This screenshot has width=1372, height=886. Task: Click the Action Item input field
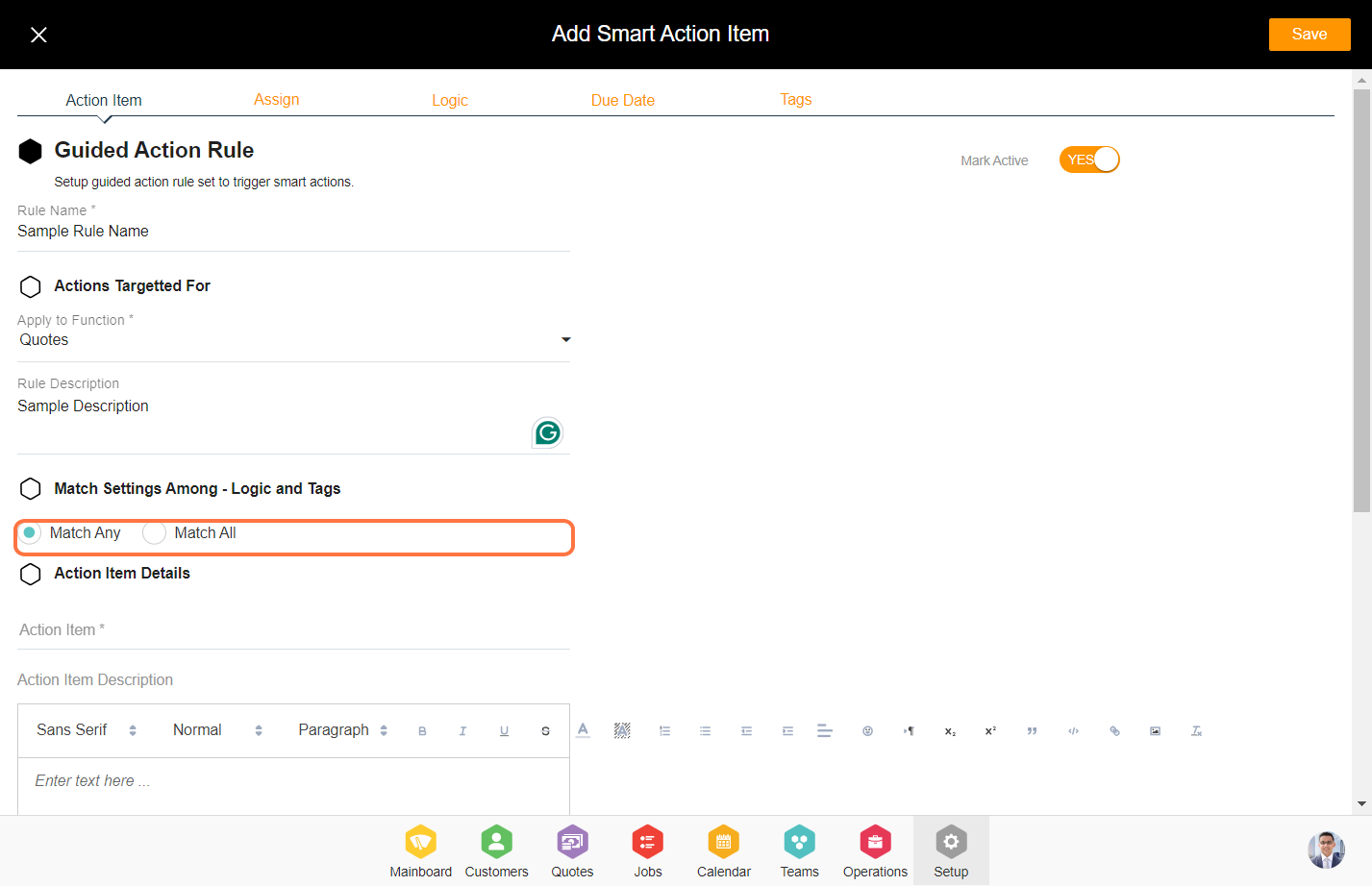[x=294, y=630]
